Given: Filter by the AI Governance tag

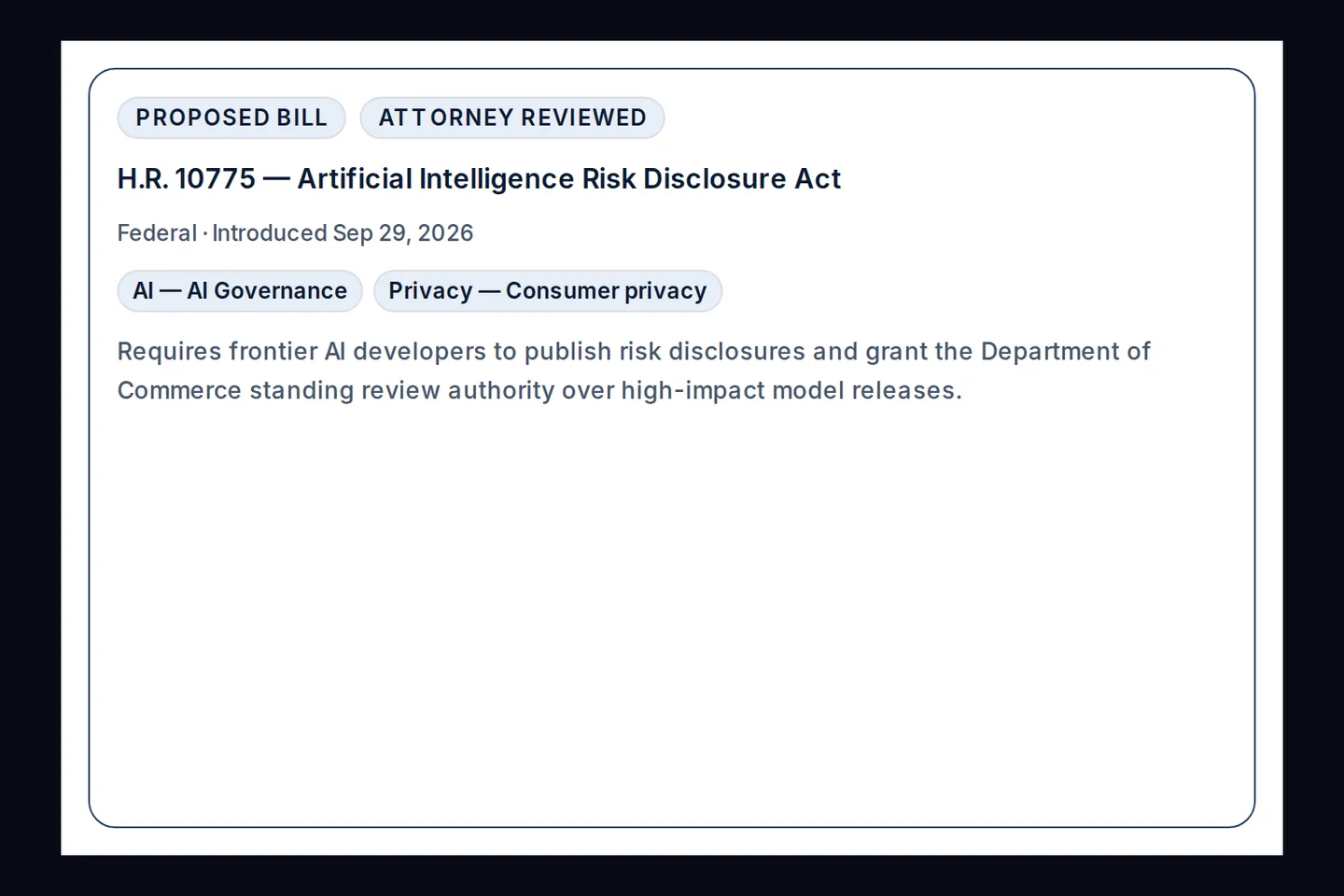Looking at the screenshot, I should [240, 291].
